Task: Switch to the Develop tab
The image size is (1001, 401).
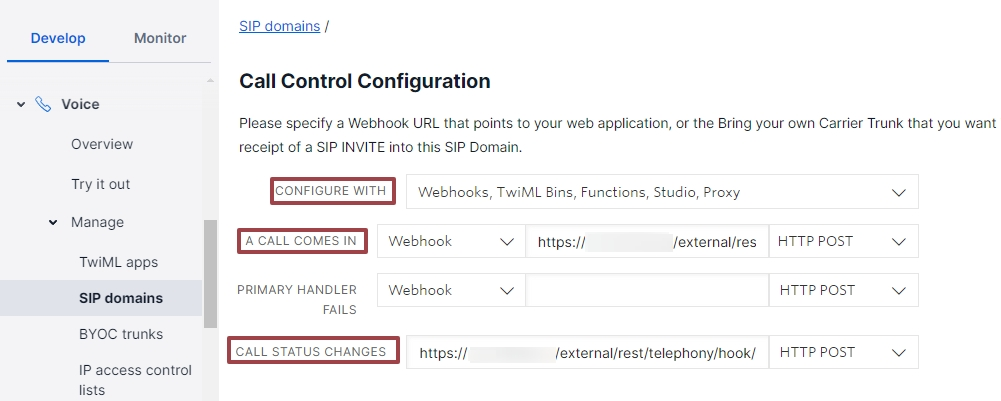Action: (58, 38)
